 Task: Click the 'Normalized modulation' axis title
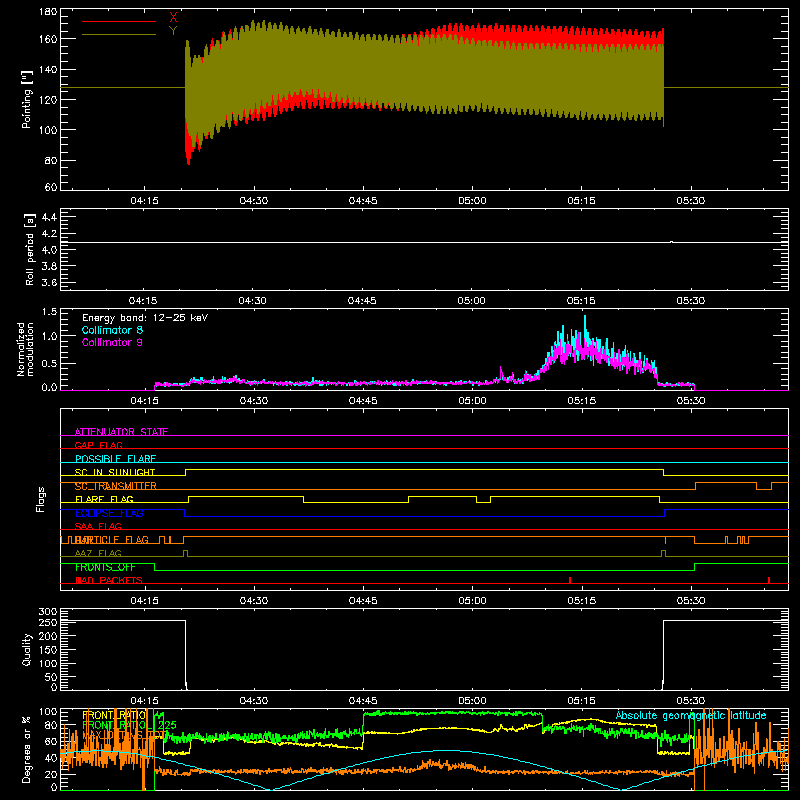coord(25,349)
